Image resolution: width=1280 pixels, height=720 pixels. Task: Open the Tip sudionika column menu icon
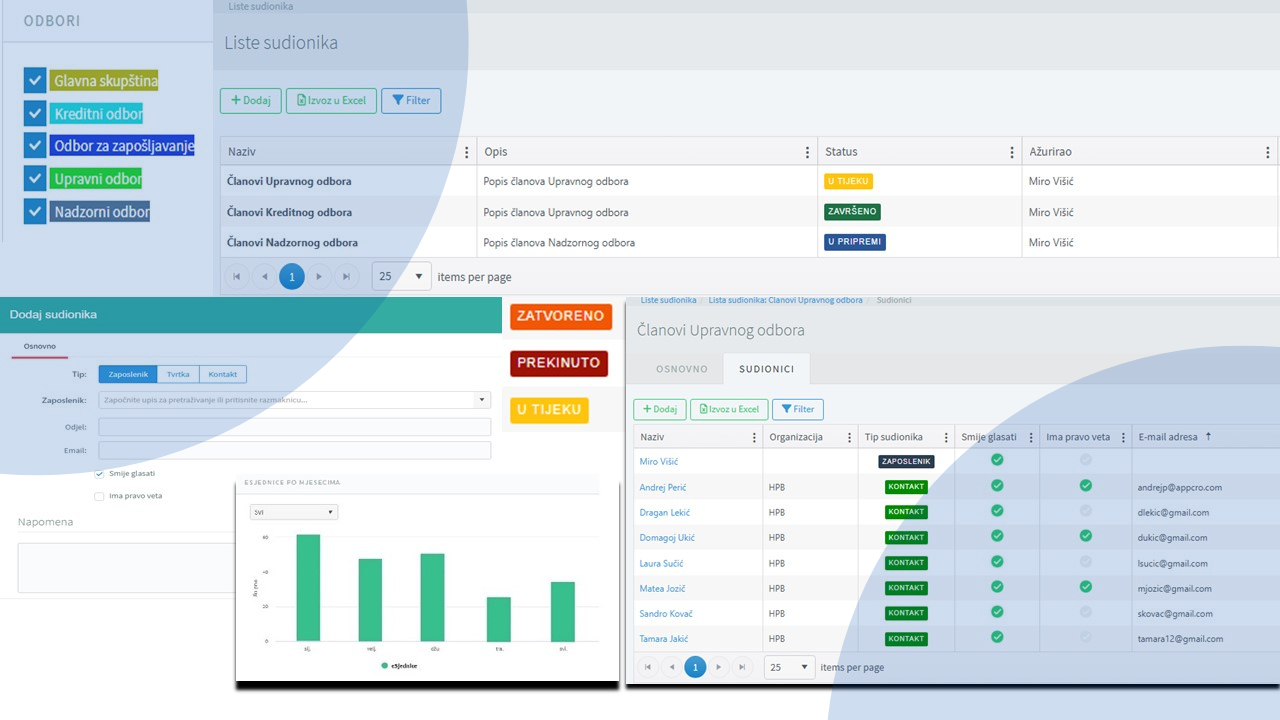coord(946,437)
